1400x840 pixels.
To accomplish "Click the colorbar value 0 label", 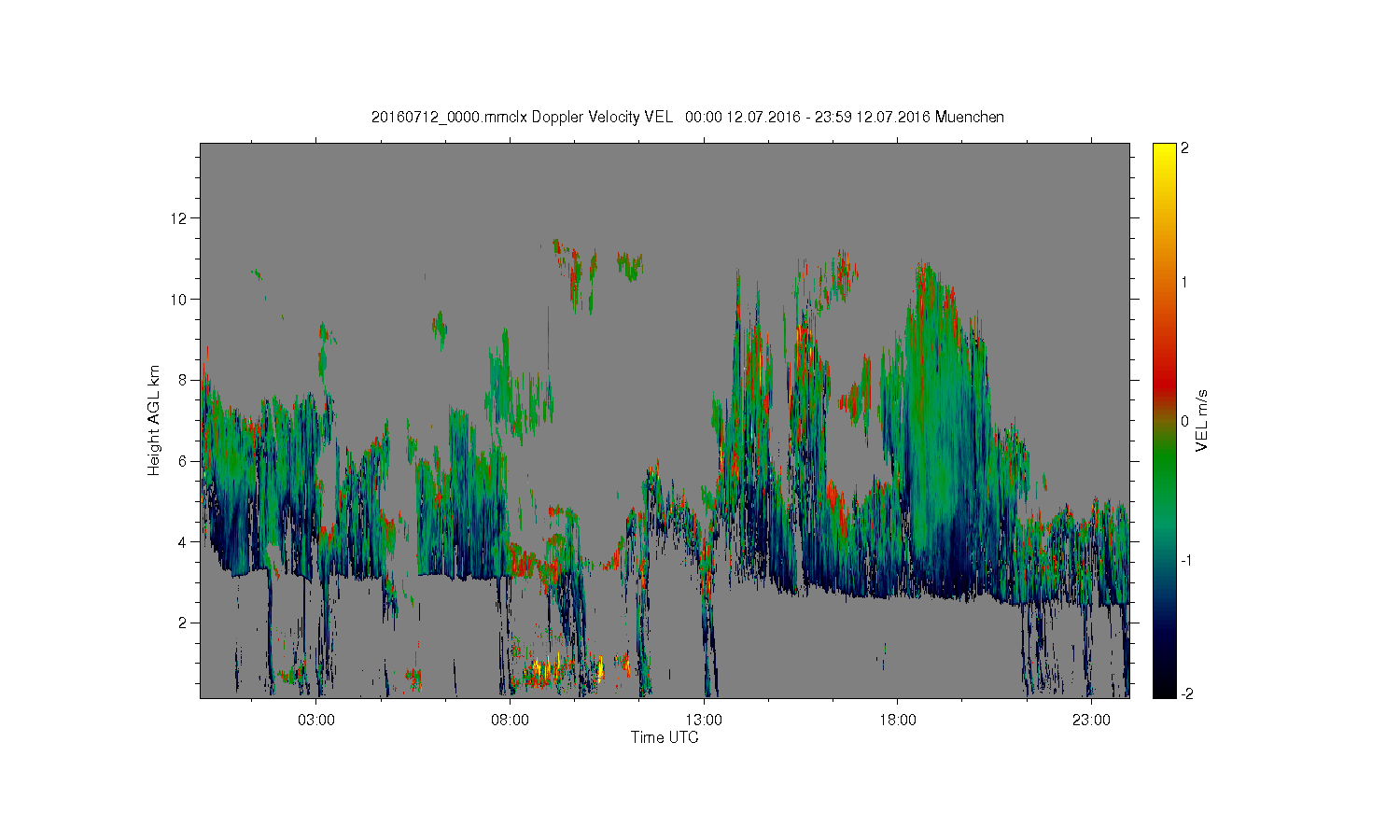I will click(1185, 421).
